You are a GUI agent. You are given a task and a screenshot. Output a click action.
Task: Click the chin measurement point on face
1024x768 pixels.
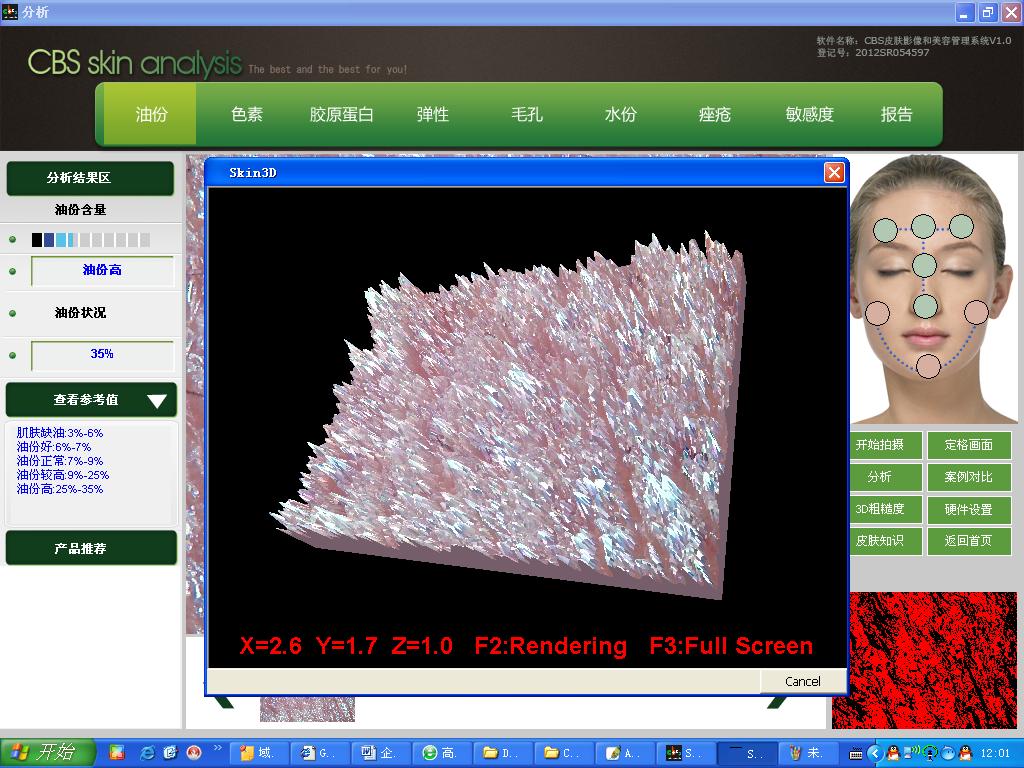coord(928,366)
